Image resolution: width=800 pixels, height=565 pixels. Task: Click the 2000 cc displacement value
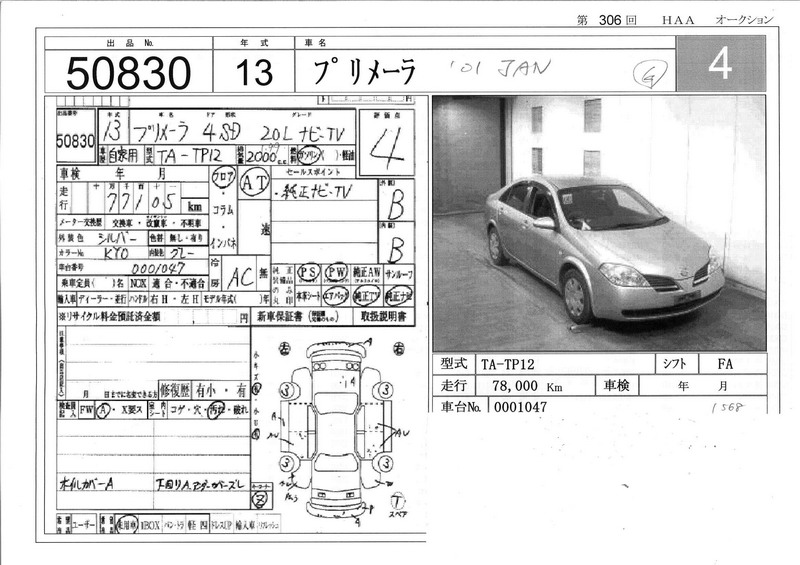pos(263,156)
